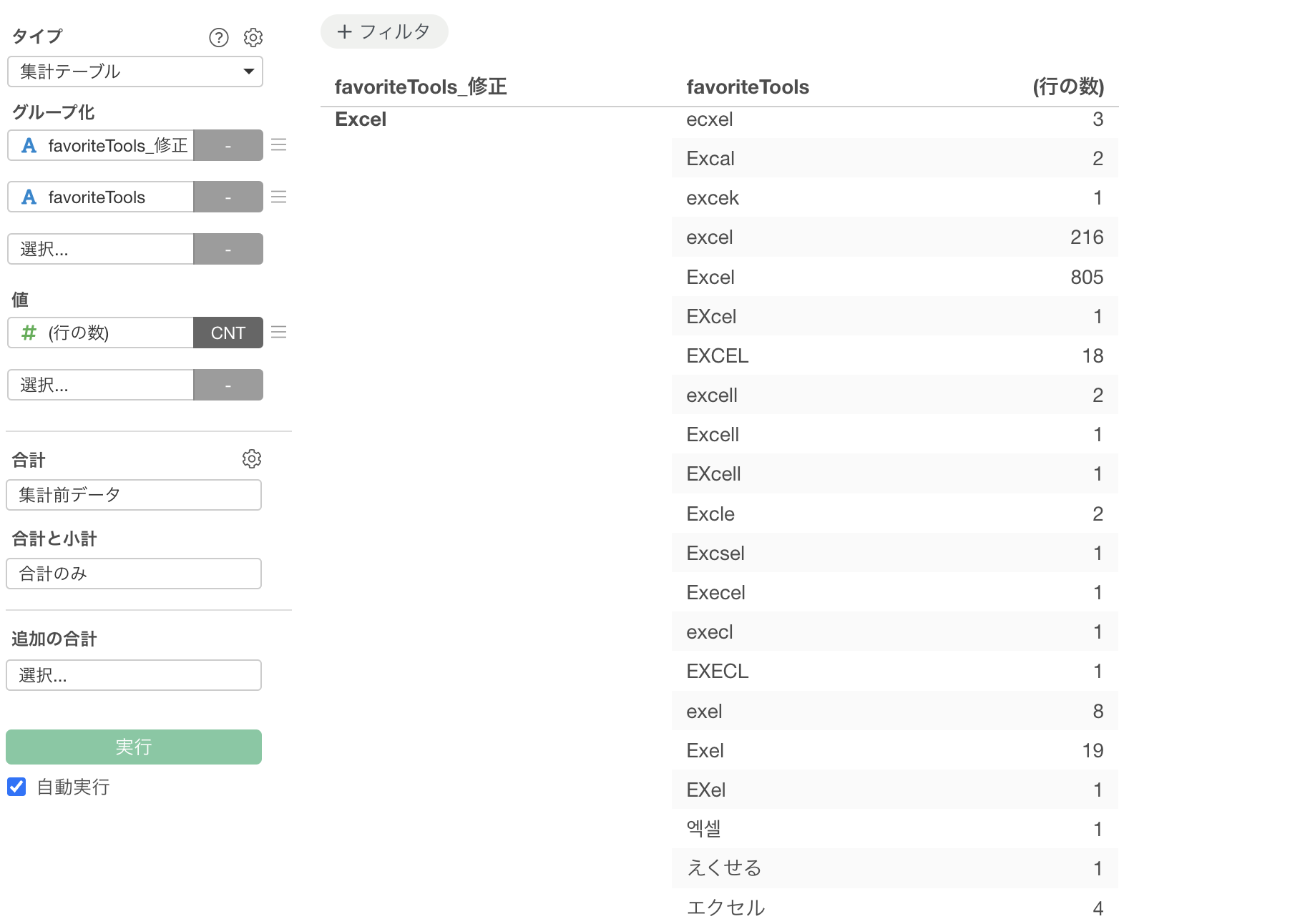Click the favoriteTools_修正 row menu handle
This screenshot has width=1305, height=924.
tap(279, 145)
